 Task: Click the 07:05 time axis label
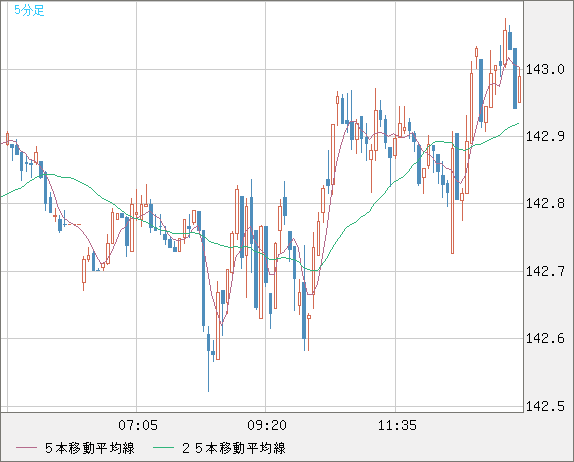coord(138,425)
